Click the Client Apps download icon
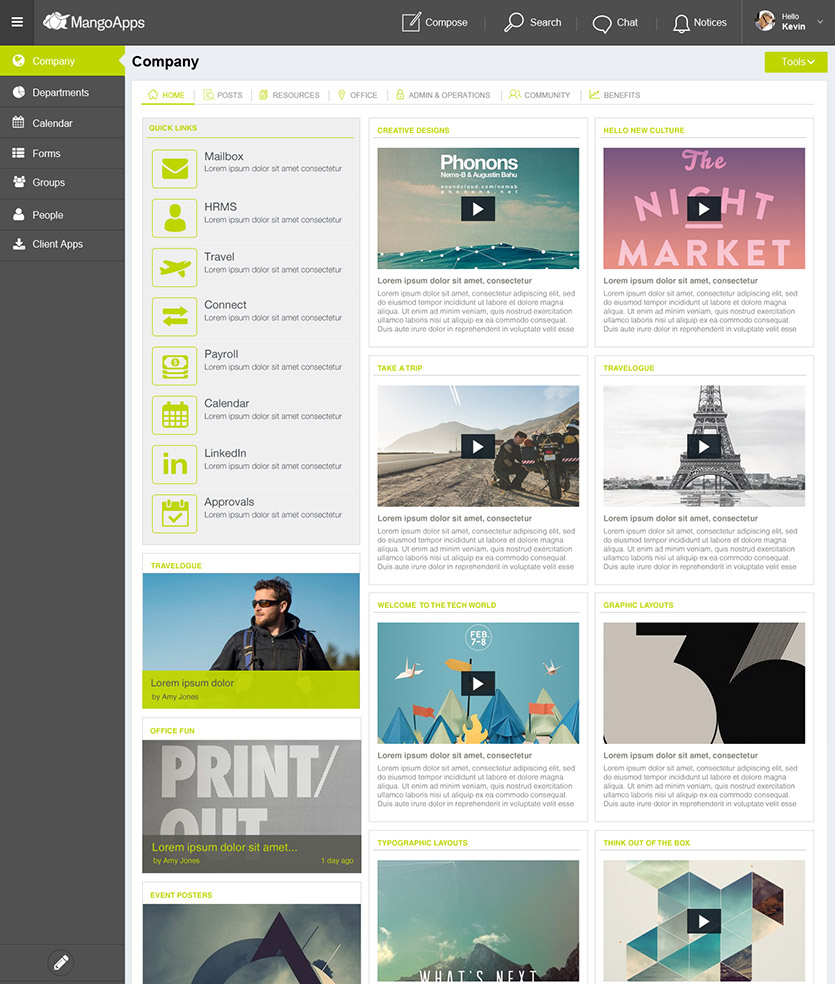Screen dimensions: 835x984 coord(19,243)
